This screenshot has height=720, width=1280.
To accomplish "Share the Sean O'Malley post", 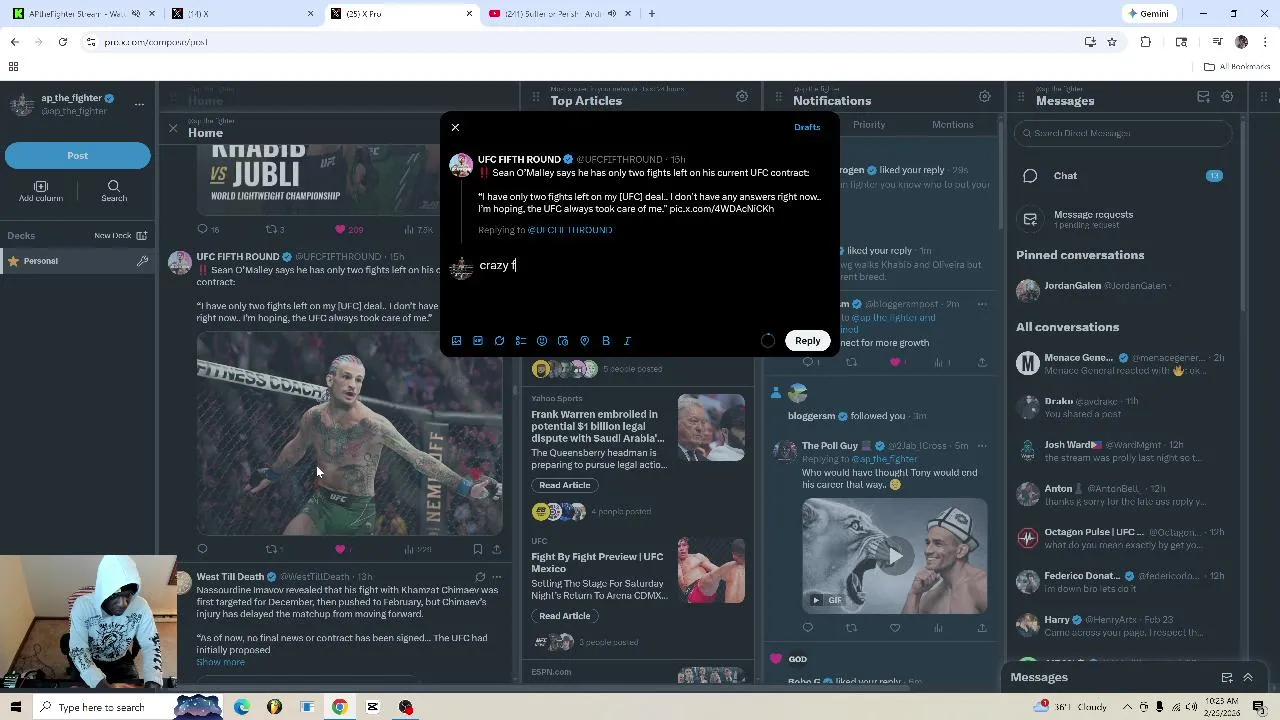I will [x=497, y=549].
